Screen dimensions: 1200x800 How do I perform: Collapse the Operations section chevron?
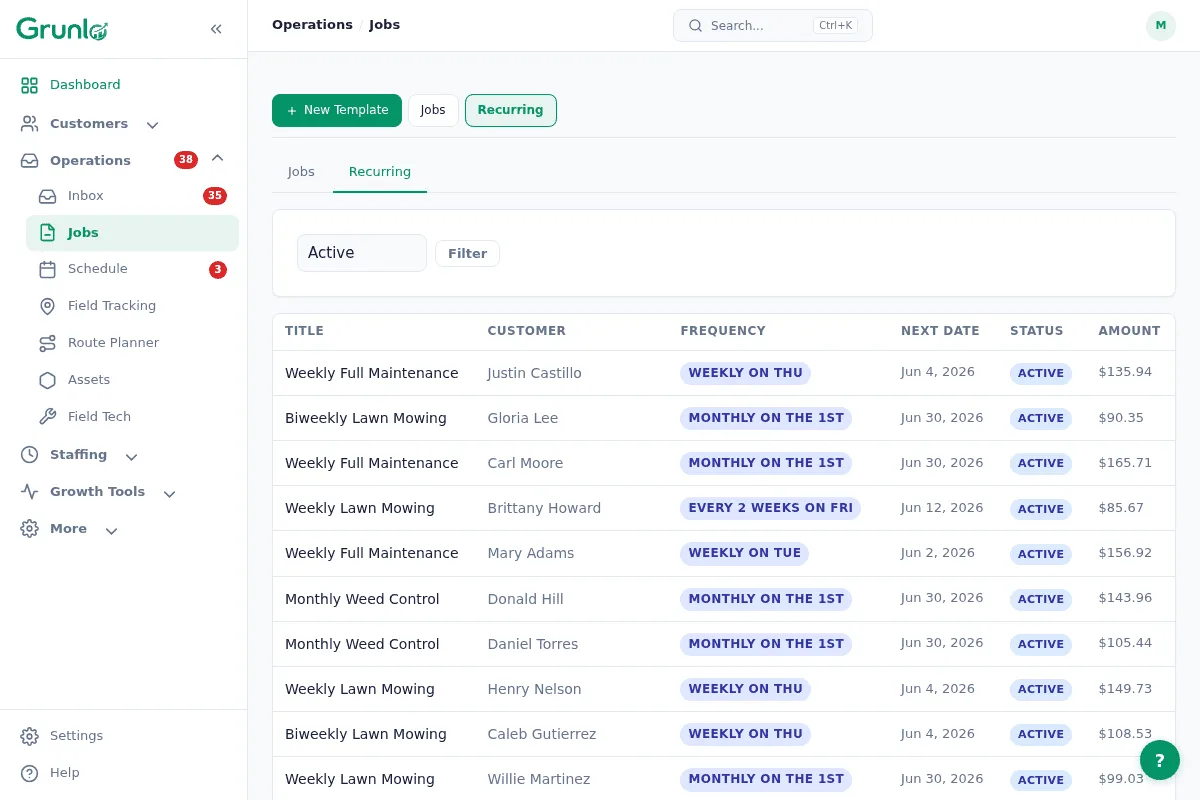(217, 159)
